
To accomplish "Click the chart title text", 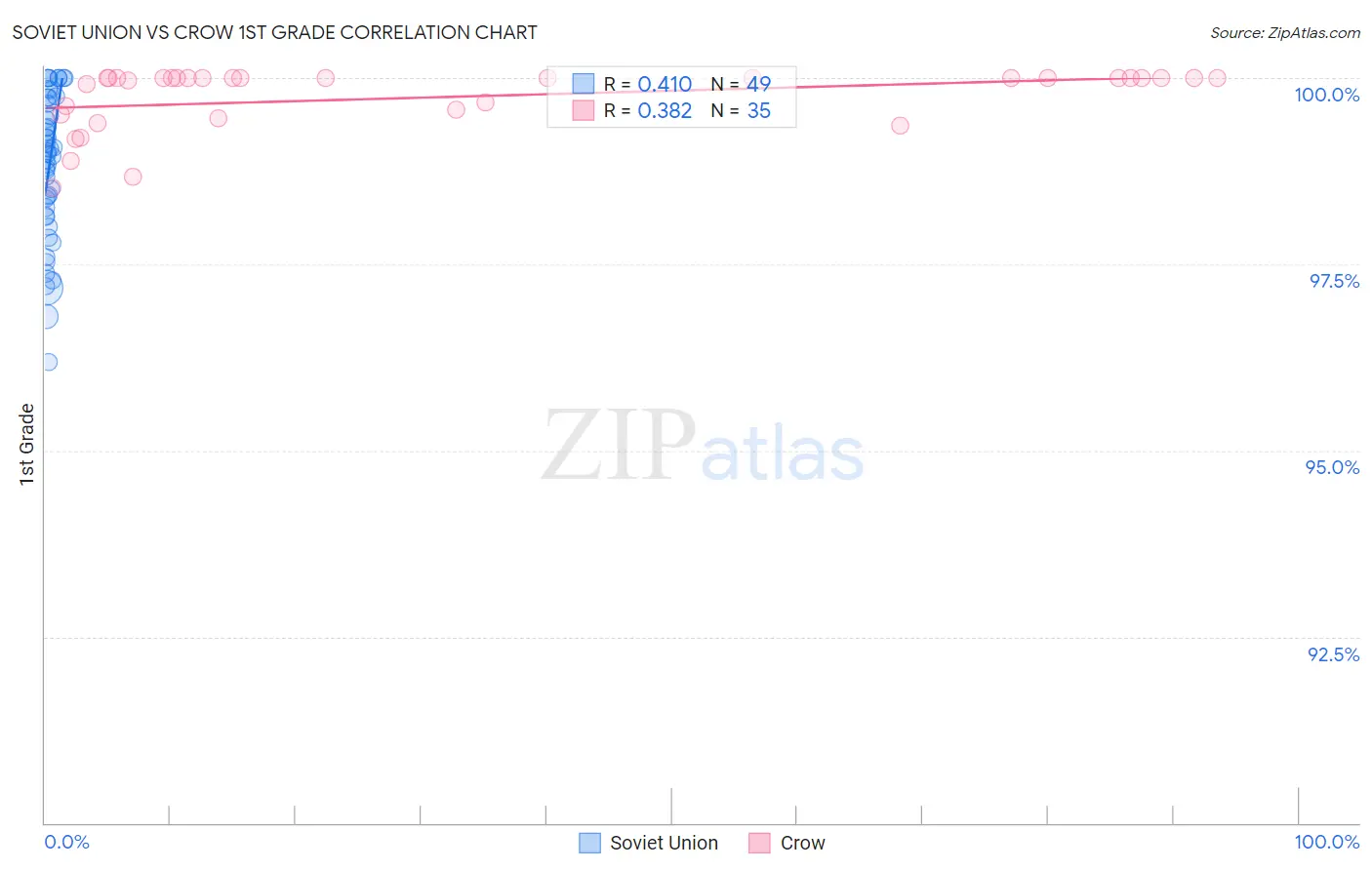I will (274, 32).
